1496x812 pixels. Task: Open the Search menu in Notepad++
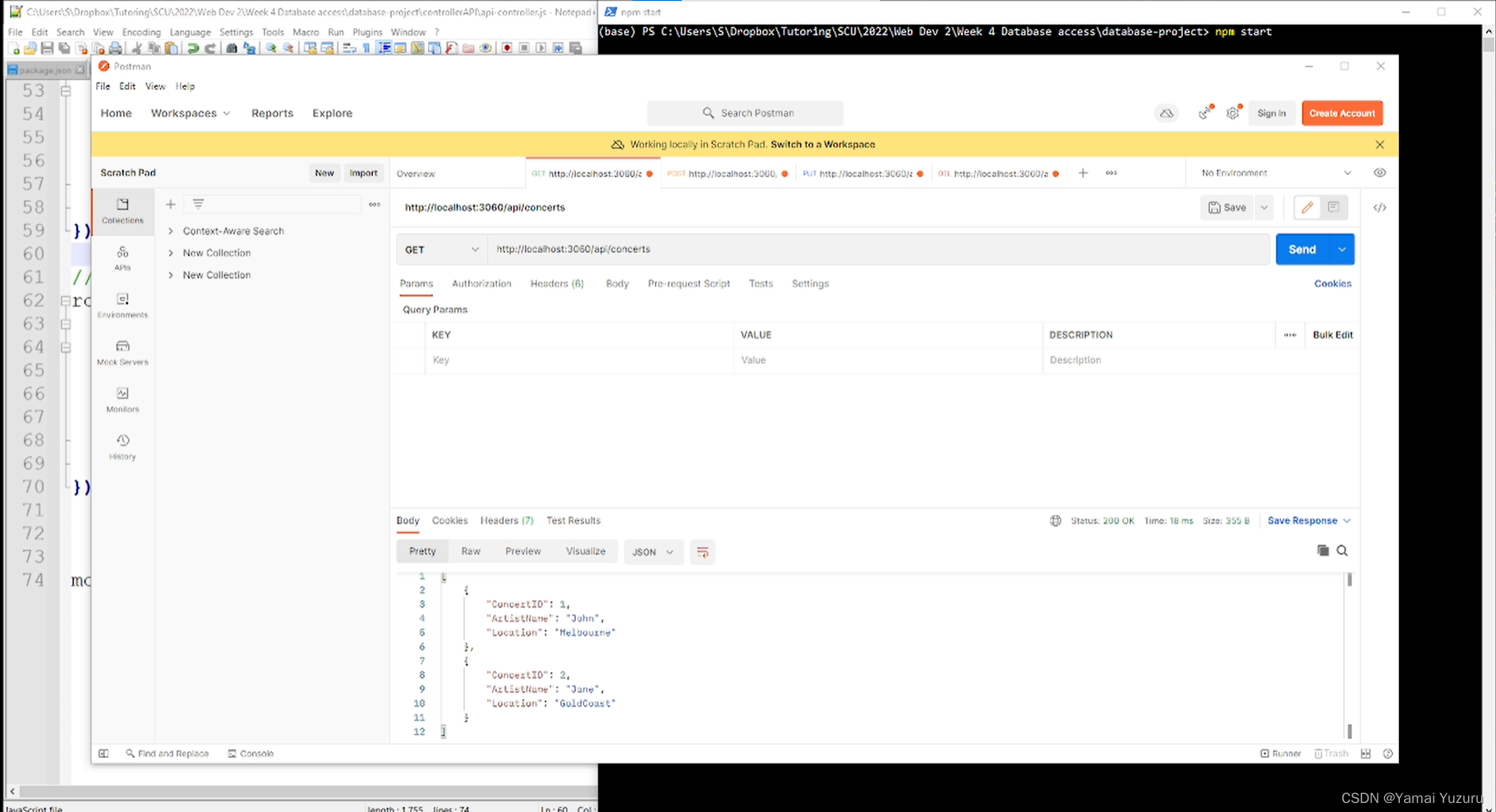(70, 32)
